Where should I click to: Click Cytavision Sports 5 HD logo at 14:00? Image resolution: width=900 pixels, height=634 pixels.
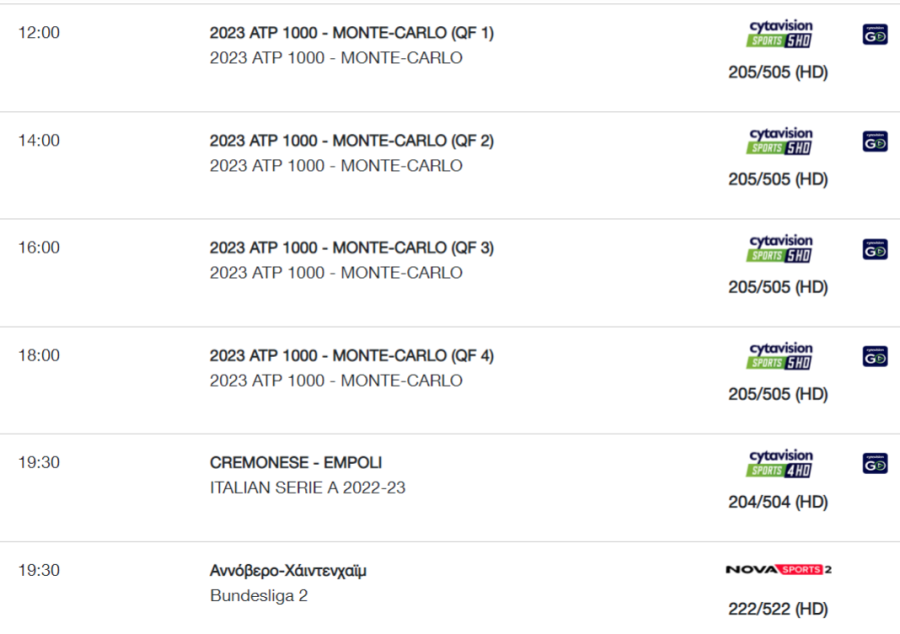coord(780,141)
